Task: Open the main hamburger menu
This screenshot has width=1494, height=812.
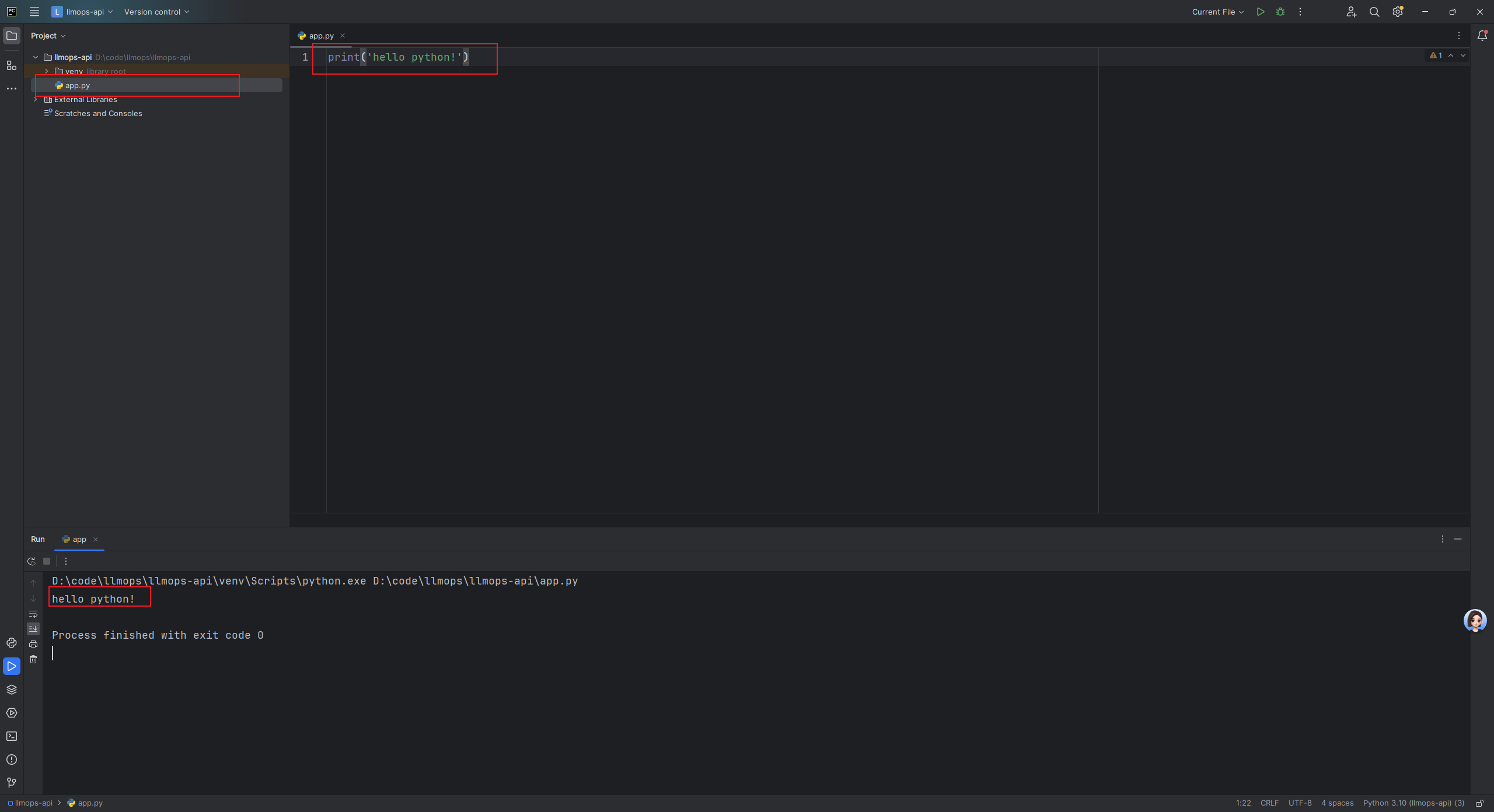Action: (34, 12)
